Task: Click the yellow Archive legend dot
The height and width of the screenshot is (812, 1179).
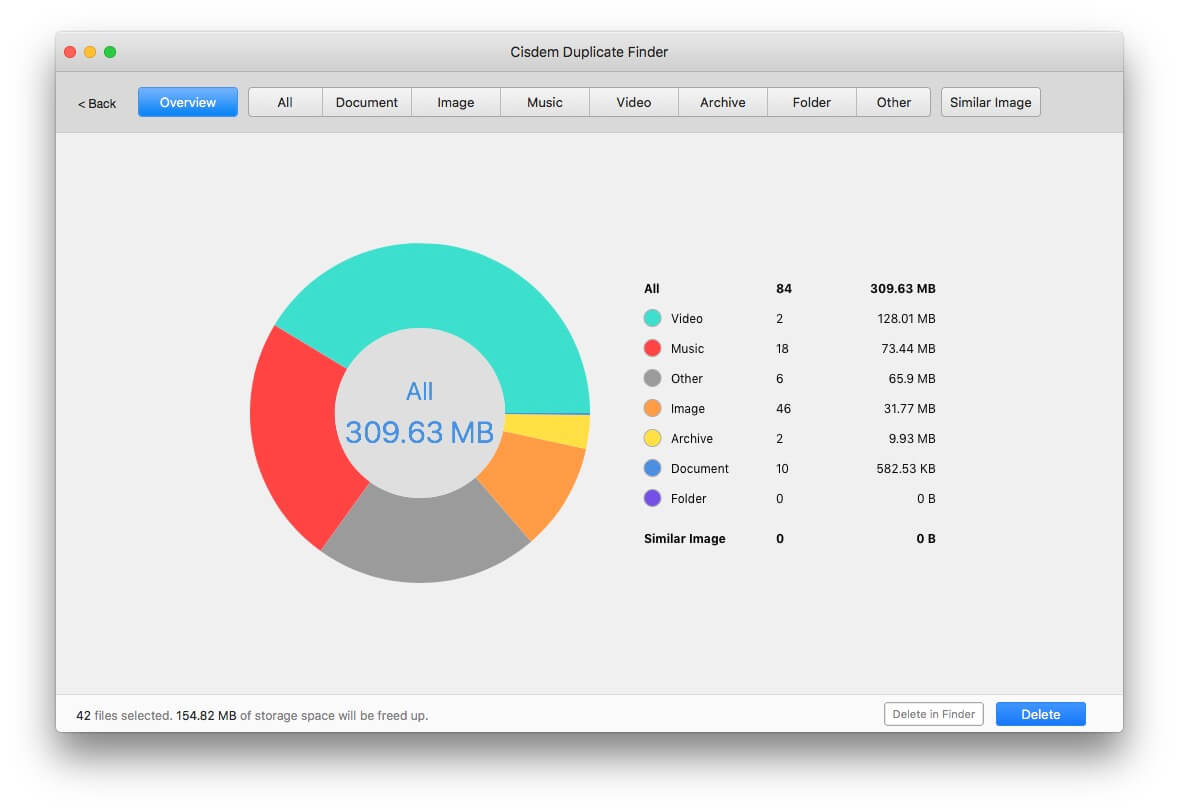Action: tap(653, 438)
